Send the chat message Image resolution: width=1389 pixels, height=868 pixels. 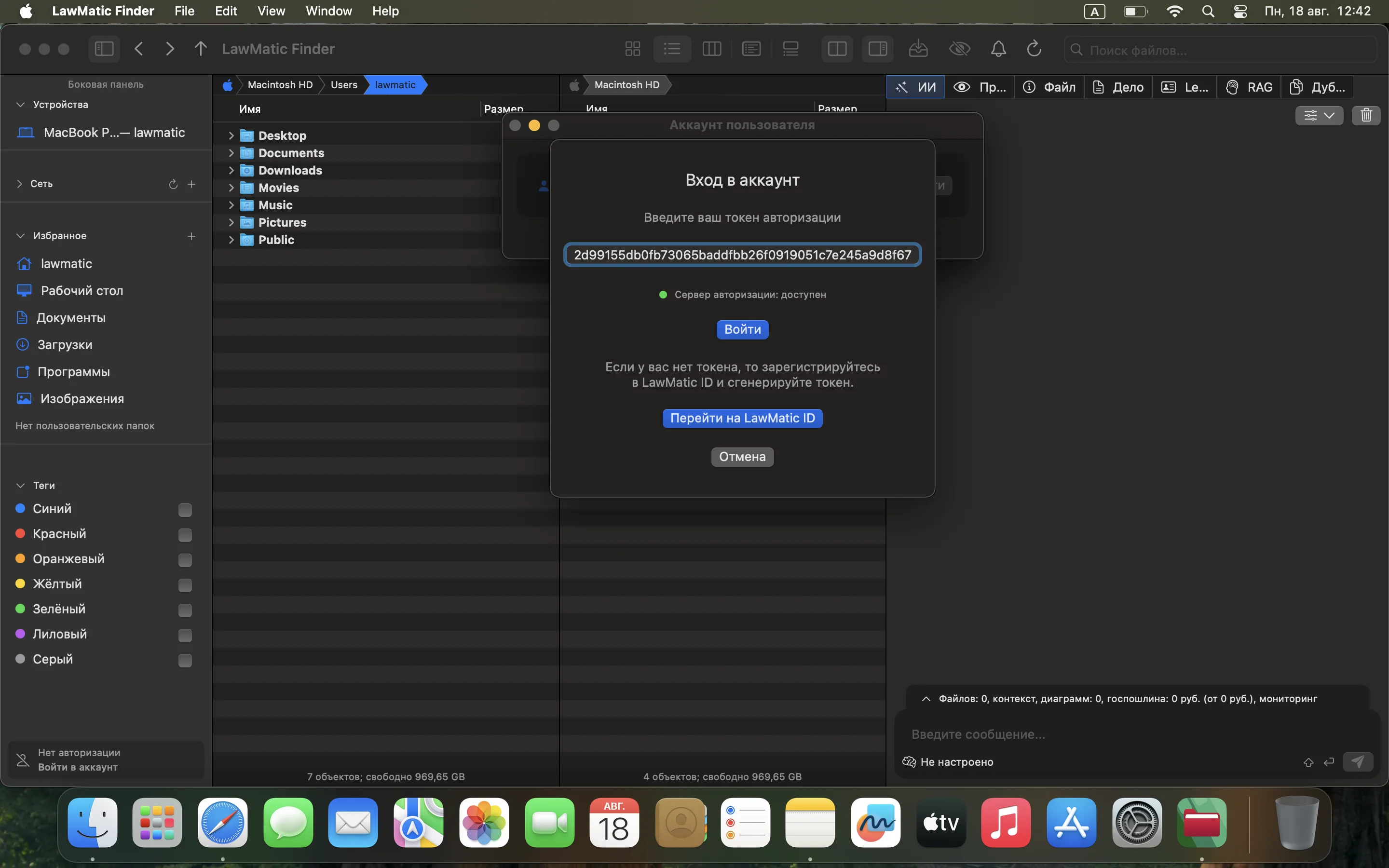click(x=1358, y=762)
